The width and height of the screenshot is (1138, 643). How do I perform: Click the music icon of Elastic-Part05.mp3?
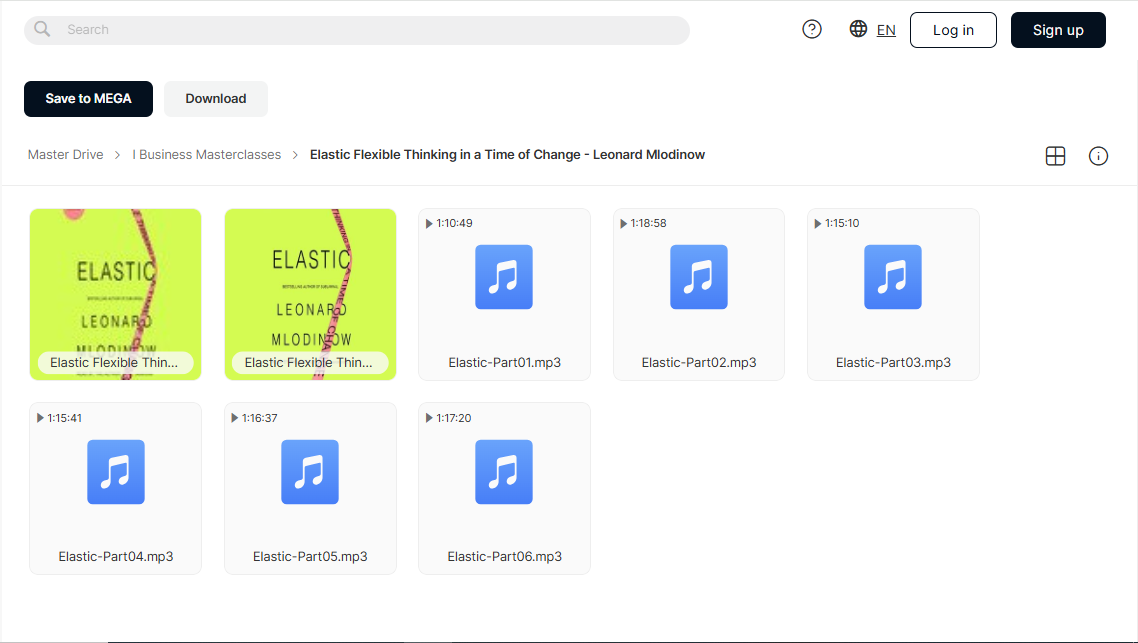coord(310,472)
